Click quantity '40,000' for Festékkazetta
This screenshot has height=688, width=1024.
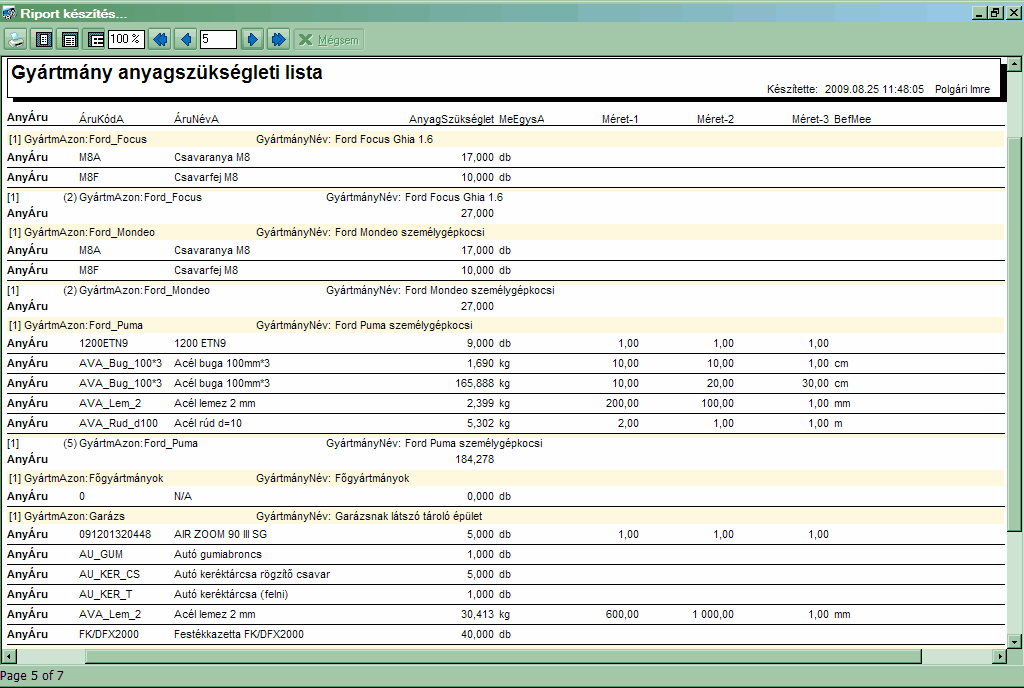pyautogui.click(x=477, y=634)
